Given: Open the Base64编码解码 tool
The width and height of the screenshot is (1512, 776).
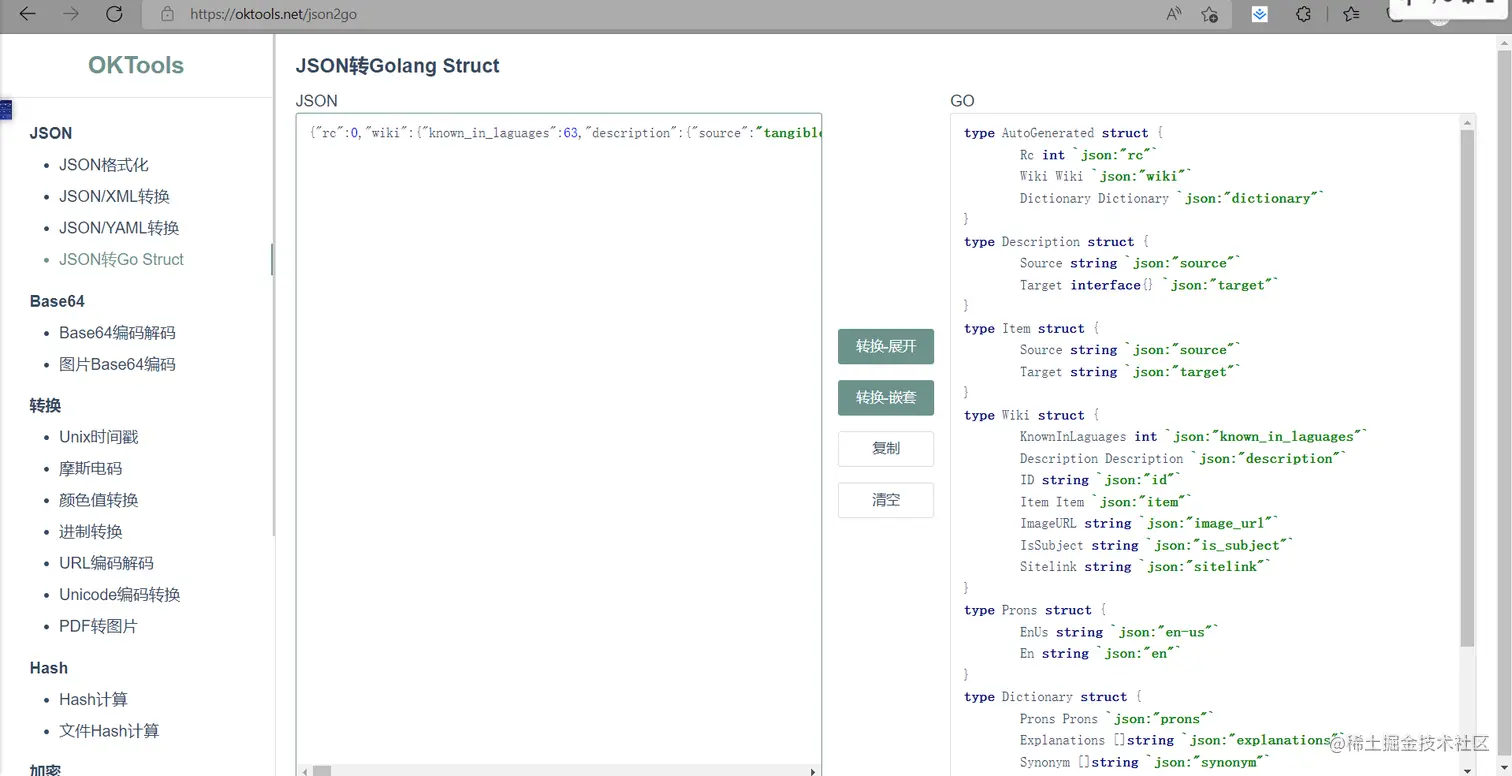Looking at the screenshot, I should click(117, 333).
